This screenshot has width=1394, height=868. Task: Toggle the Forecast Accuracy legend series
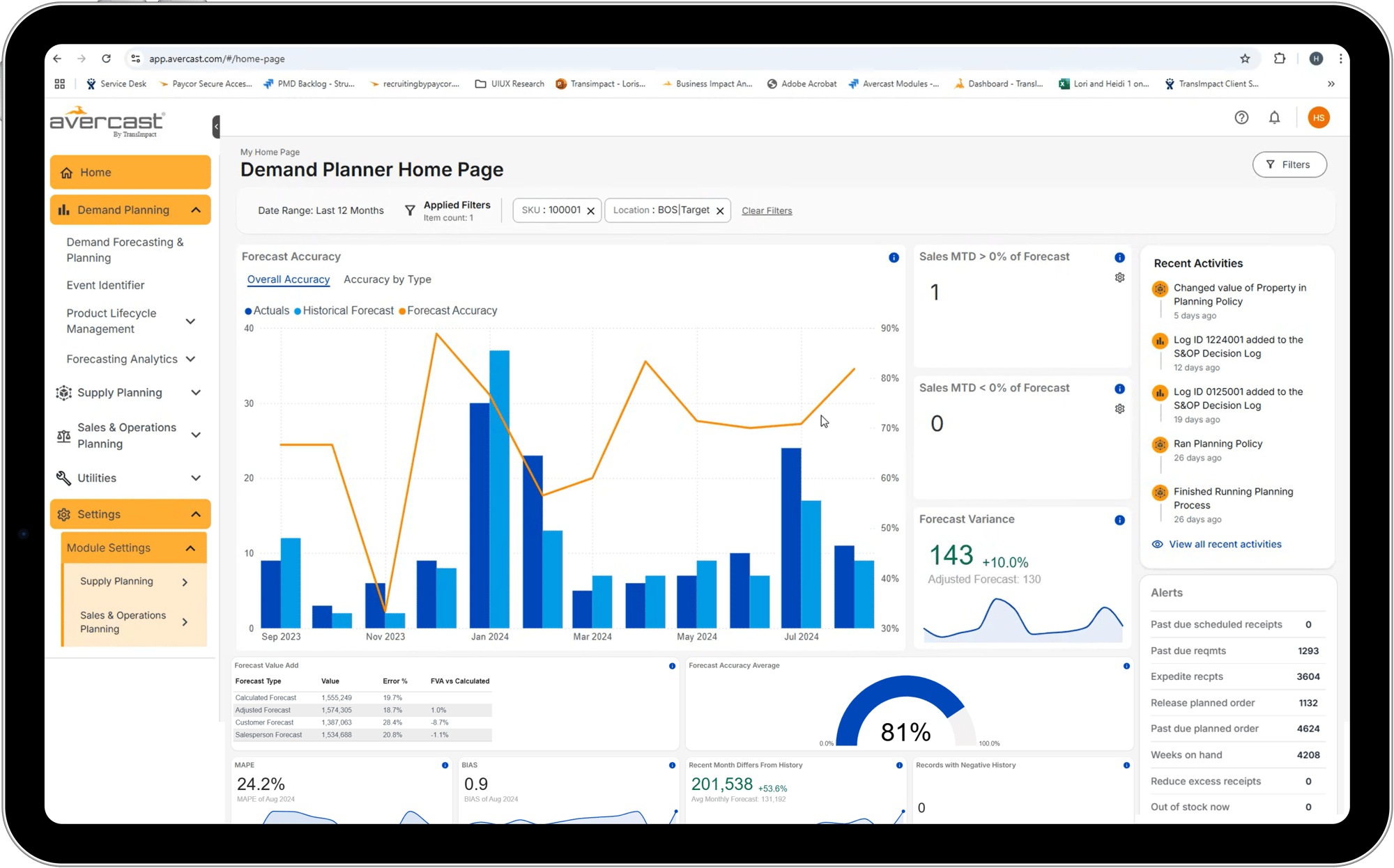click(447, 311)
